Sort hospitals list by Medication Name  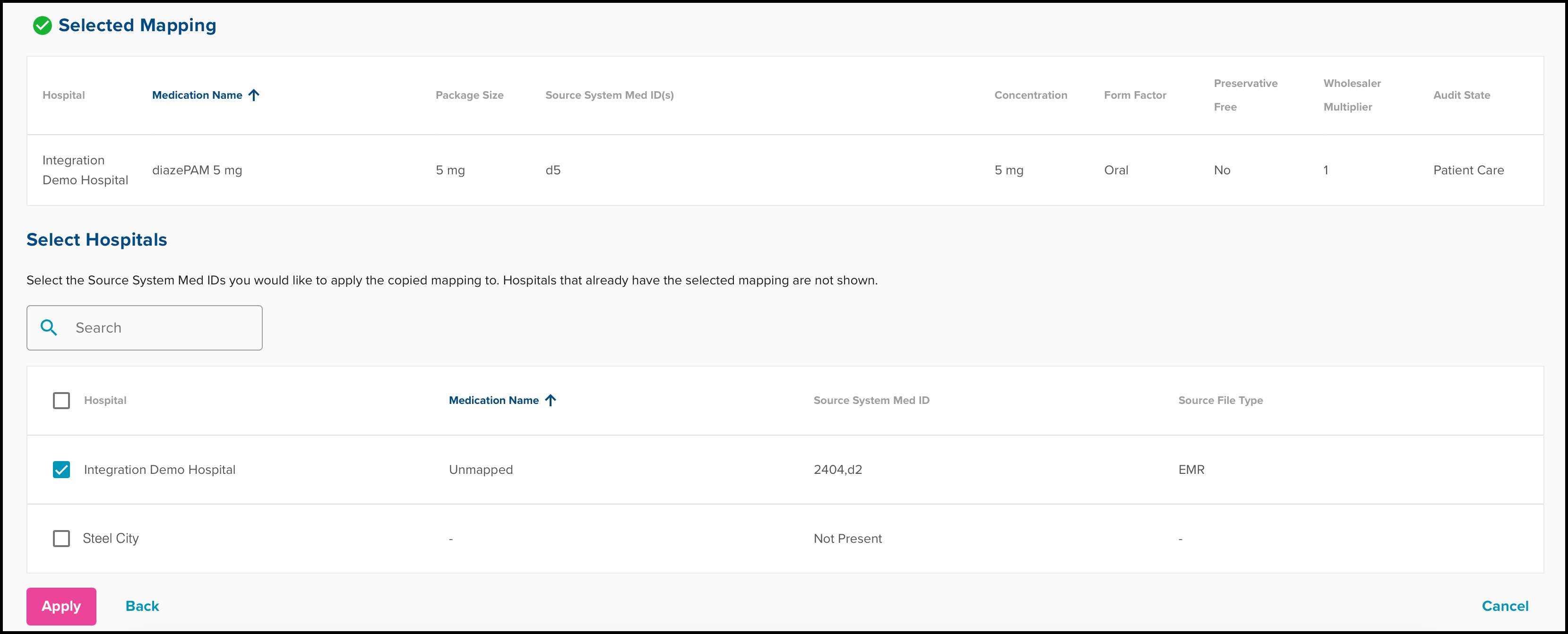[493, 400]
